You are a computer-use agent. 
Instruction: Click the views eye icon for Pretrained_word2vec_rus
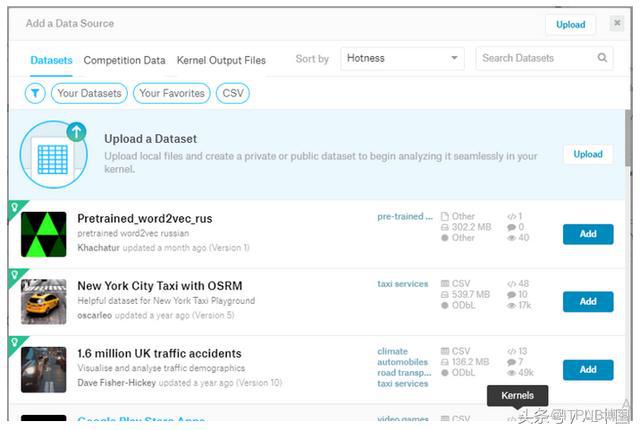point(511,238)
